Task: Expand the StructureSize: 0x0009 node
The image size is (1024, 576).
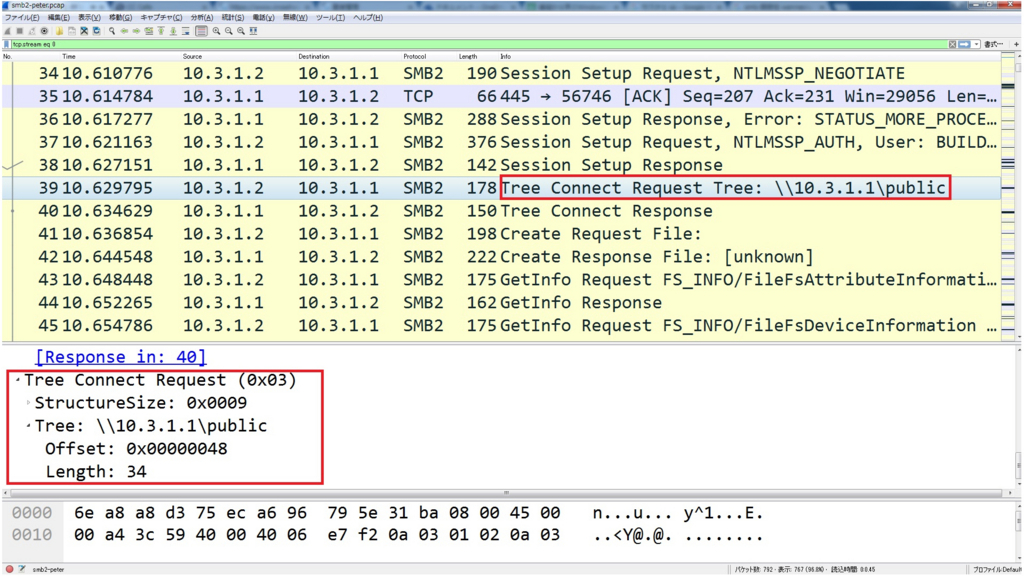Action: tap(28, 402)
